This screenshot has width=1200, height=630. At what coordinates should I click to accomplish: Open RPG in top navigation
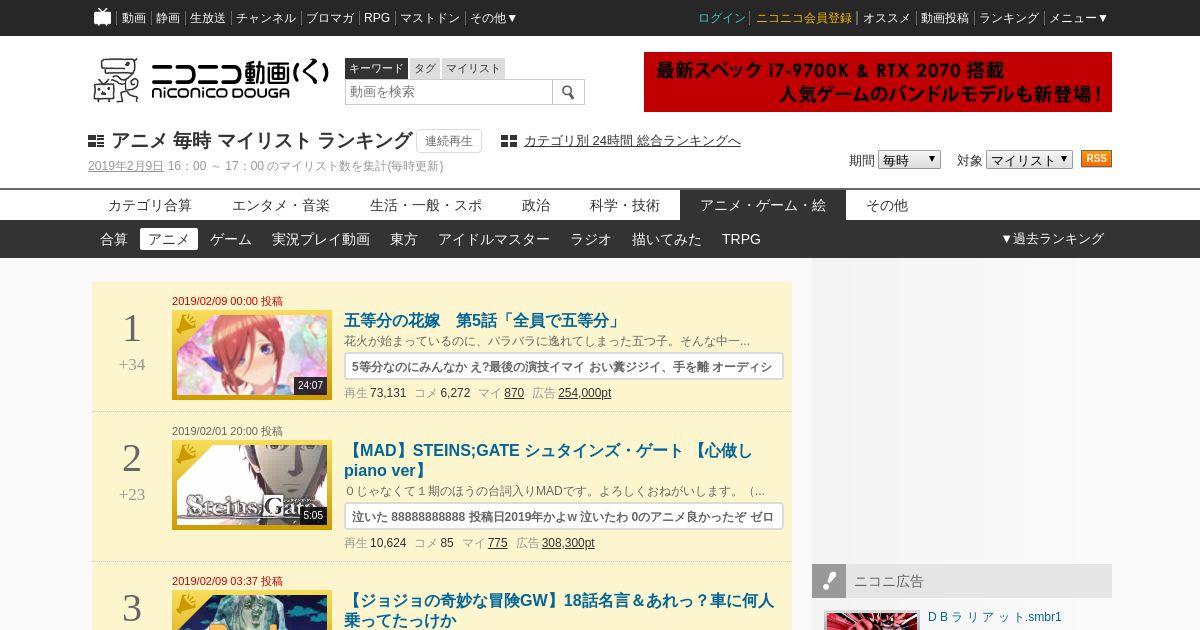click(x=377, y=18)
